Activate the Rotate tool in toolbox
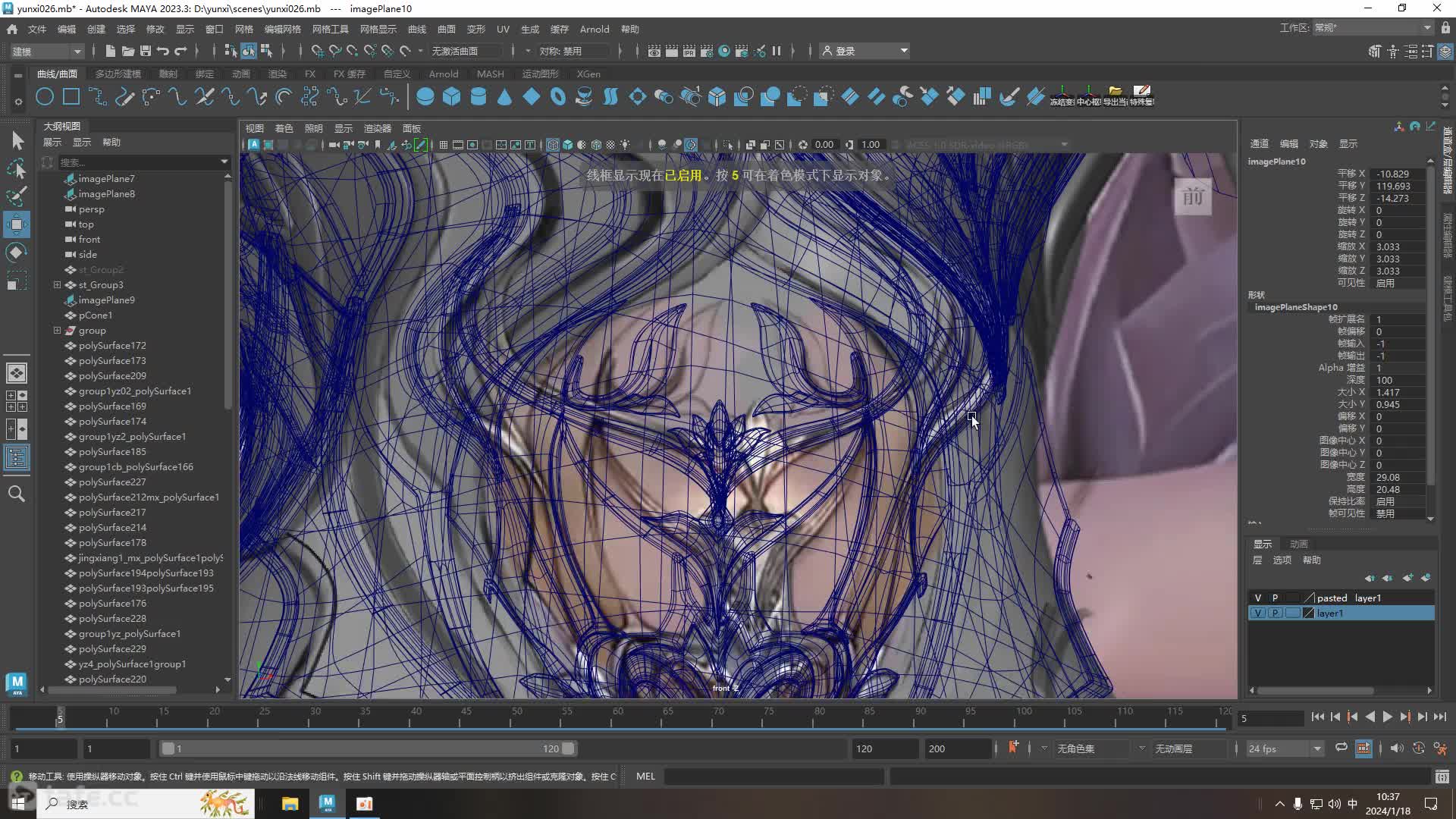The image size is (1456, 819). [x=17, y=253]
